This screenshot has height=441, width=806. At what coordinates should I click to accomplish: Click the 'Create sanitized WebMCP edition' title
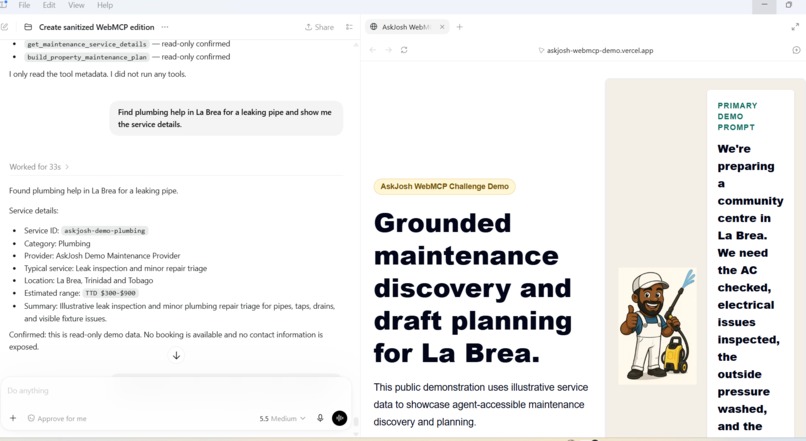click(x=97, y=27)
